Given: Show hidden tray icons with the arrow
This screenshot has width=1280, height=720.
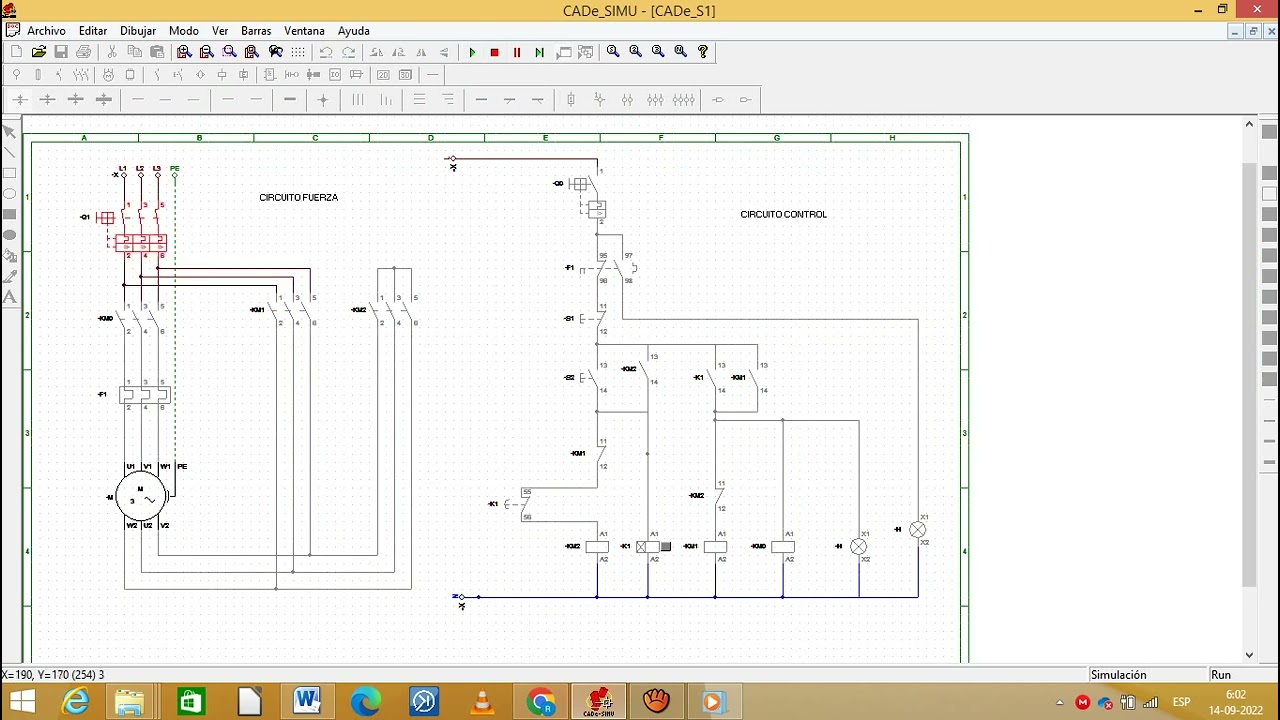Looking at the screenshot, I should pos(1060,703).
